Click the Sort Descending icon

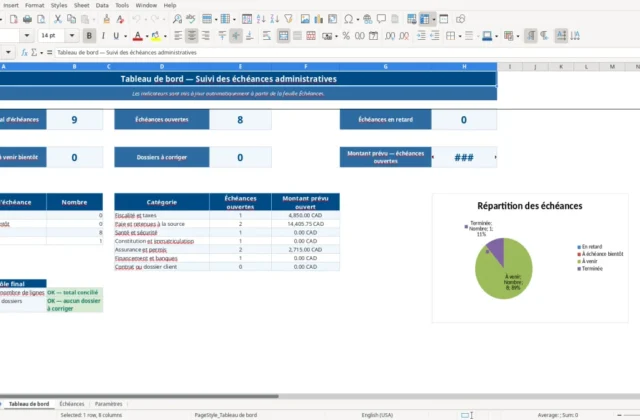pos(274,19)
